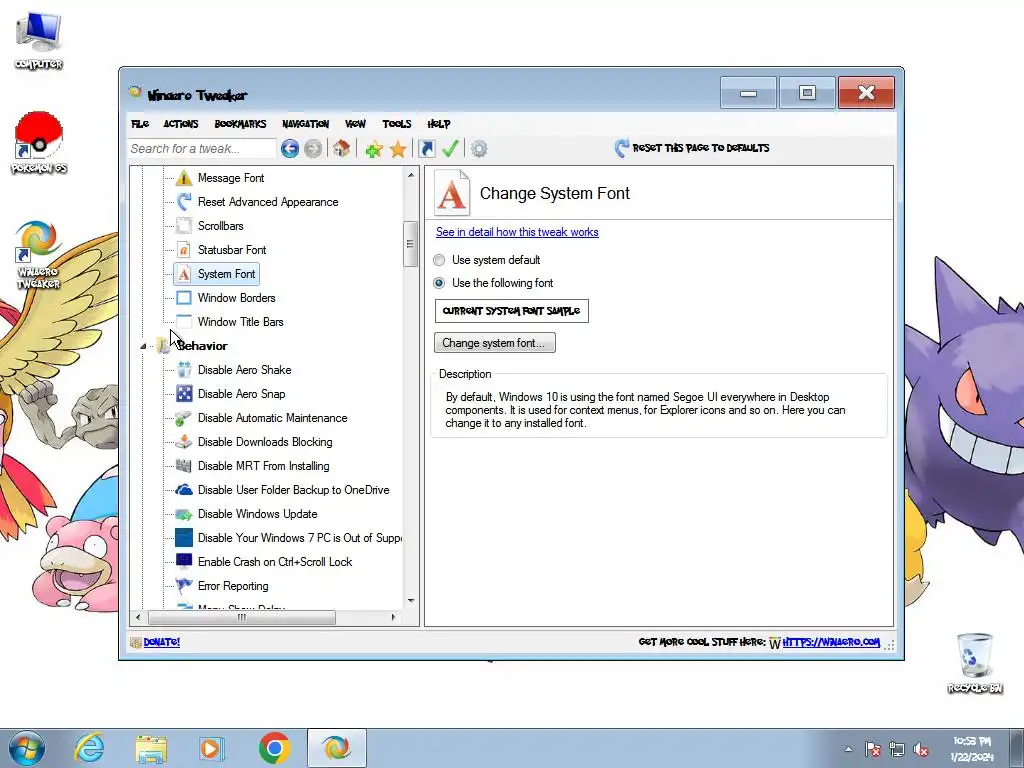Click the tree scrollbar down arrow

pyautogui.click(x=411, y=601)
